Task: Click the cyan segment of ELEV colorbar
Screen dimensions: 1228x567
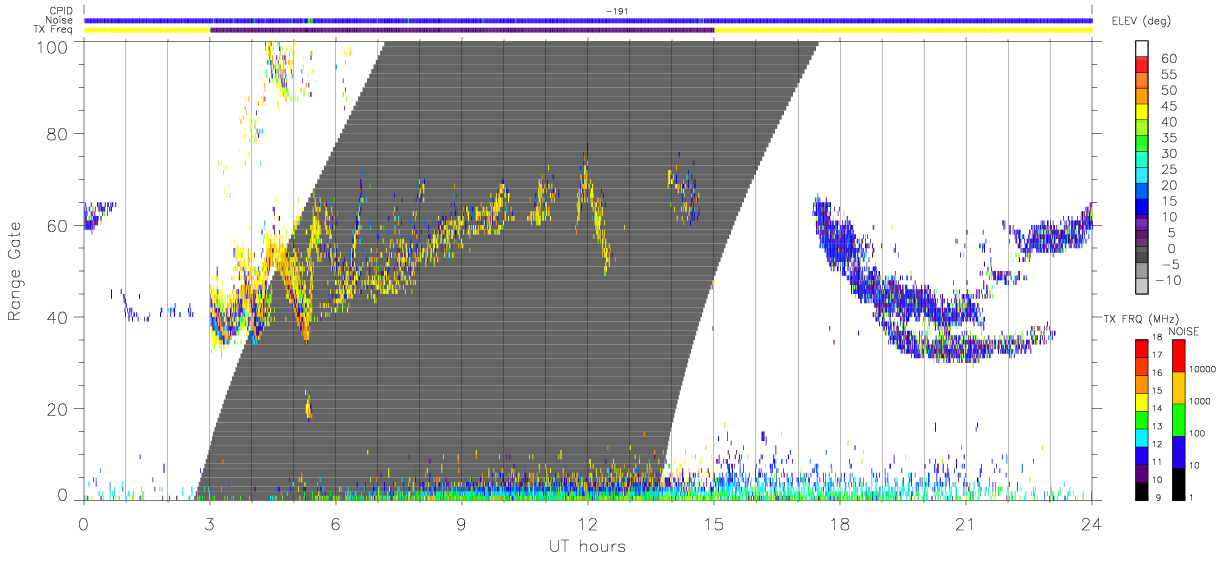Action: point(1144,177)
